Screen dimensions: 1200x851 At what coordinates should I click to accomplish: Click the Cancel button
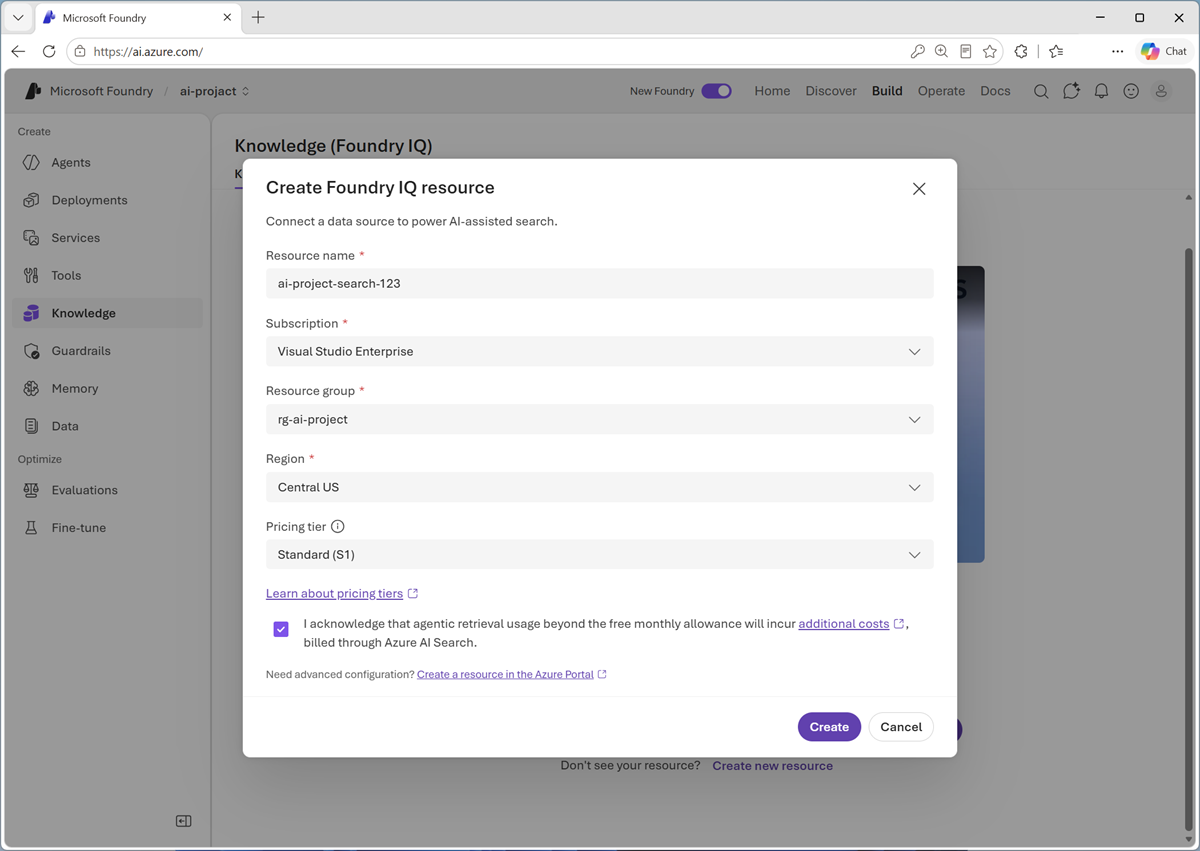coord(901,727)
